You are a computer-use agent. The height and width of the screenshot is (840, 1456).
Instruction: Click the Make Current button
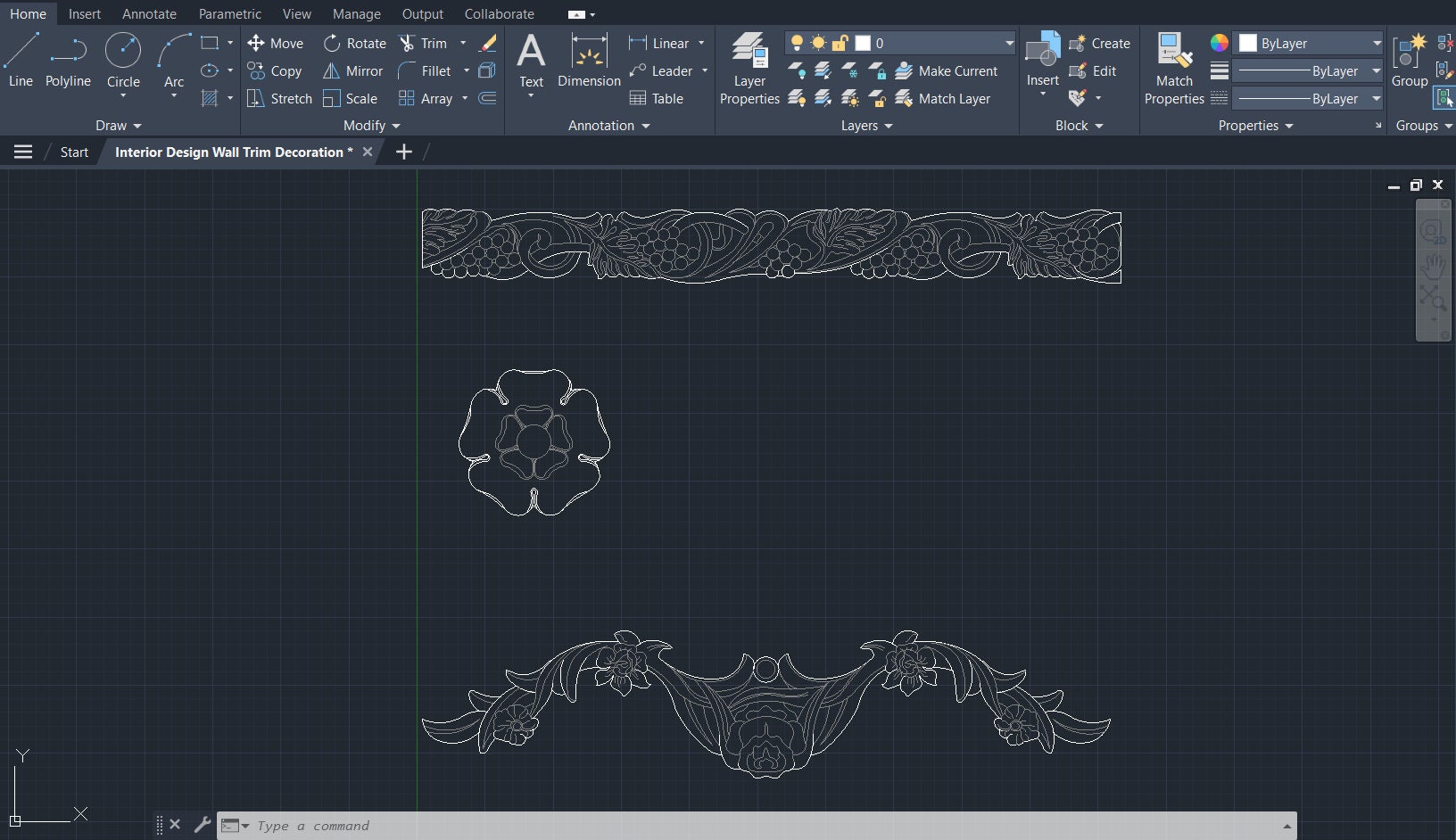[x=948, y=71]
